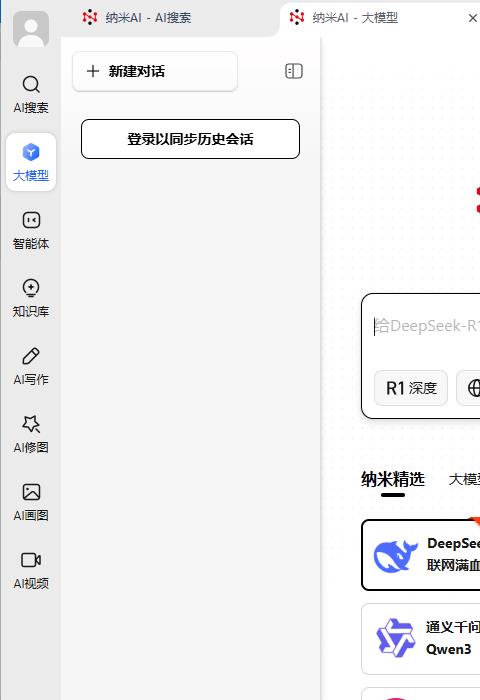Open 智能体 in the sidebar
The width and height of the screenshot is (480, 700).
[x=31, y=230]
